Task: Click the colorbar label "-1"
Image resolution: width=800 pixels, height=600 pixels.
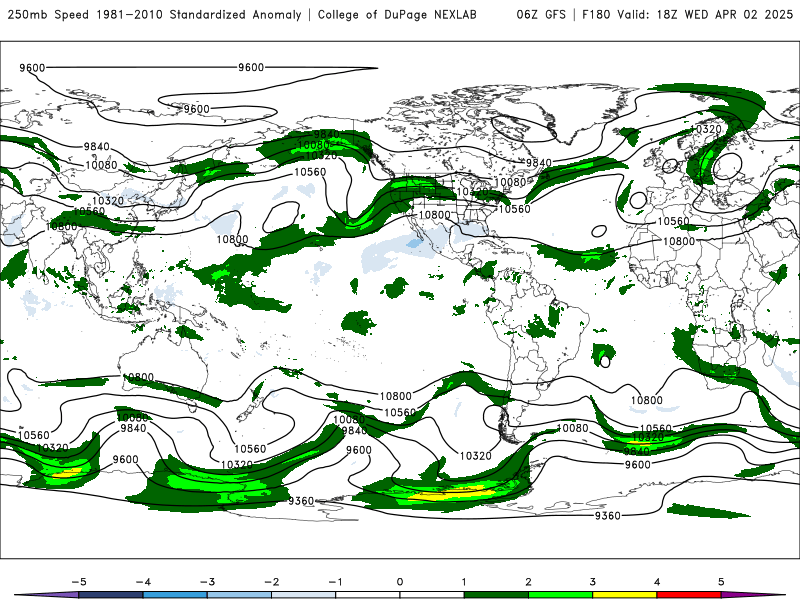Action: coord(335,582)
